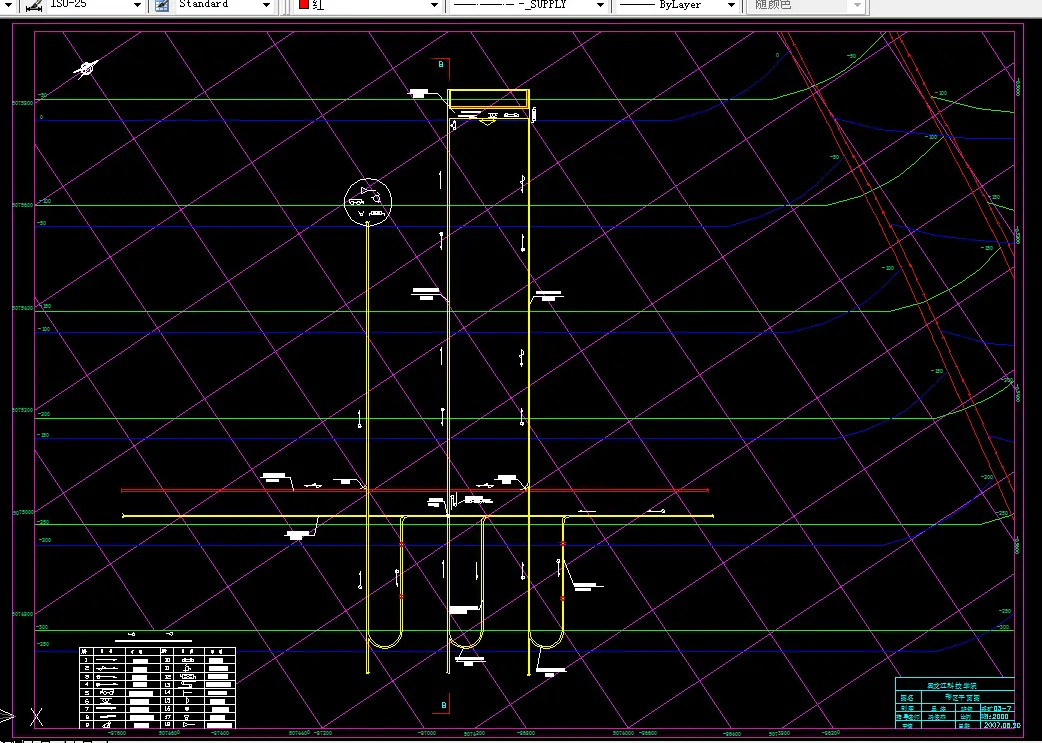Click the text style icon beside Standard

coord(161,5)
